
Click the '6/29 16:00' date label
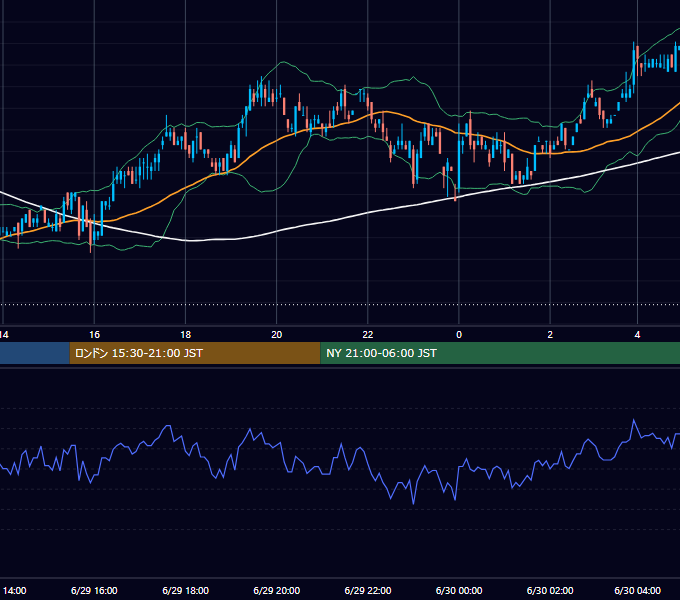(94, 590)
